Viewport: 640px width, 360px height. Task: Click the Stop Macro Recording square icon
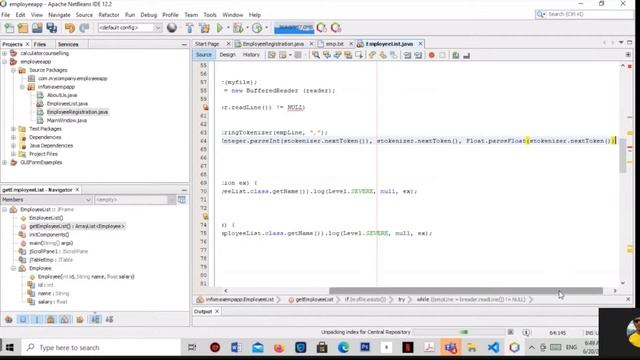[x=443, y=55]
